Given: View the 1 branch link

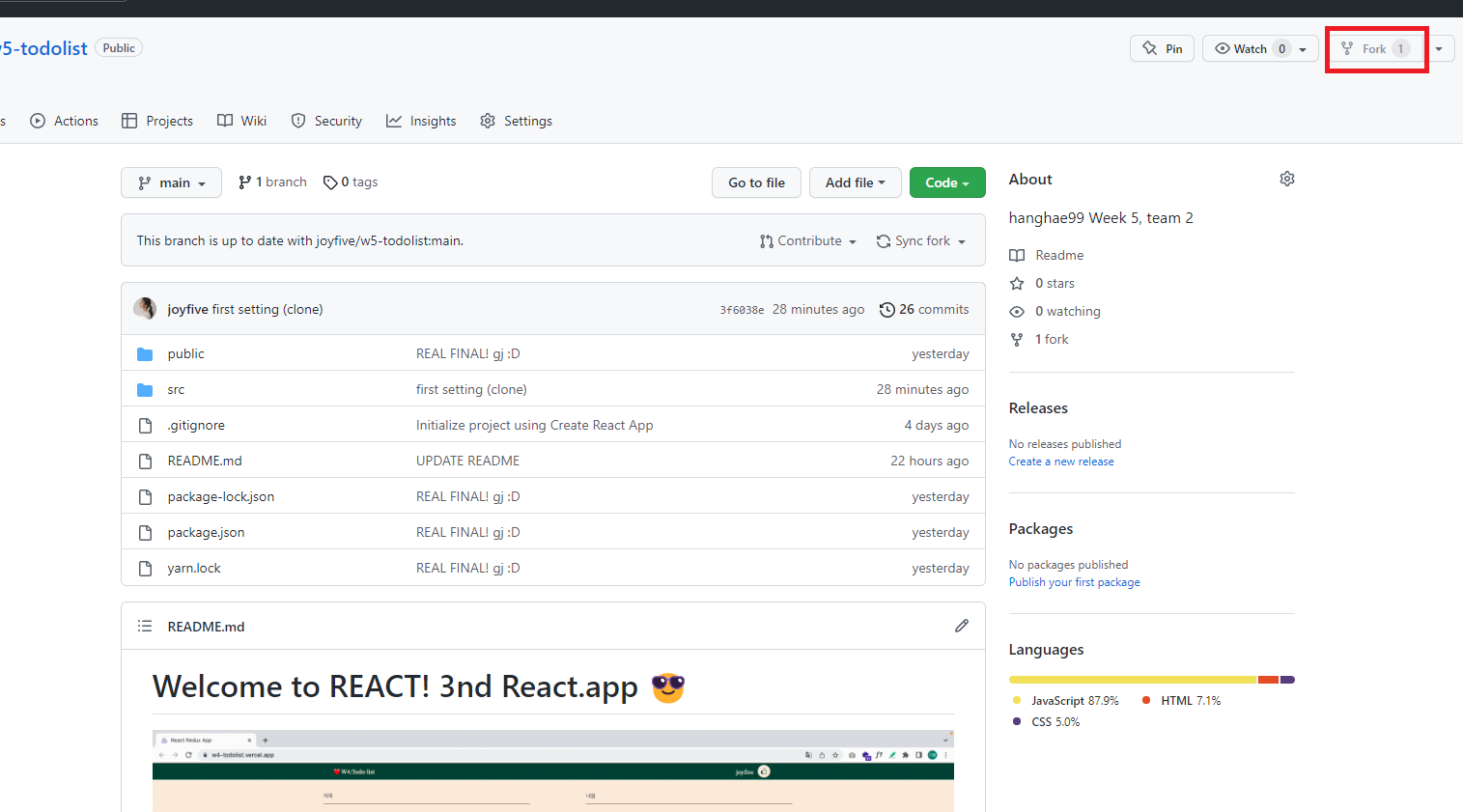Looking at the screenshot, I should 272,182.
